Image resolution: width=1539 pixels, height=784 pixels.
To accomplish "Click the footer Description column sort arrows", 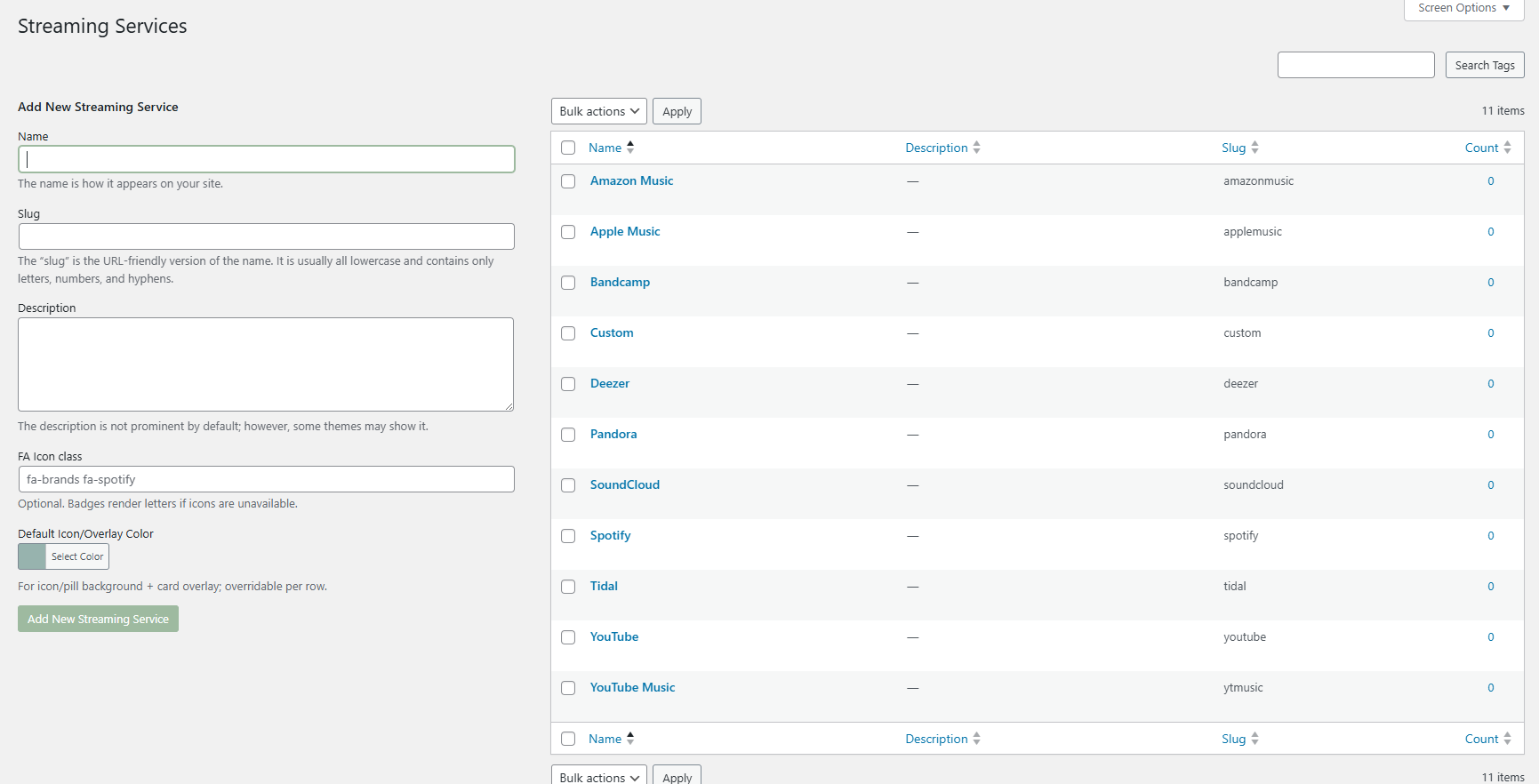I will pyautogui.click(x=976, y=739).
